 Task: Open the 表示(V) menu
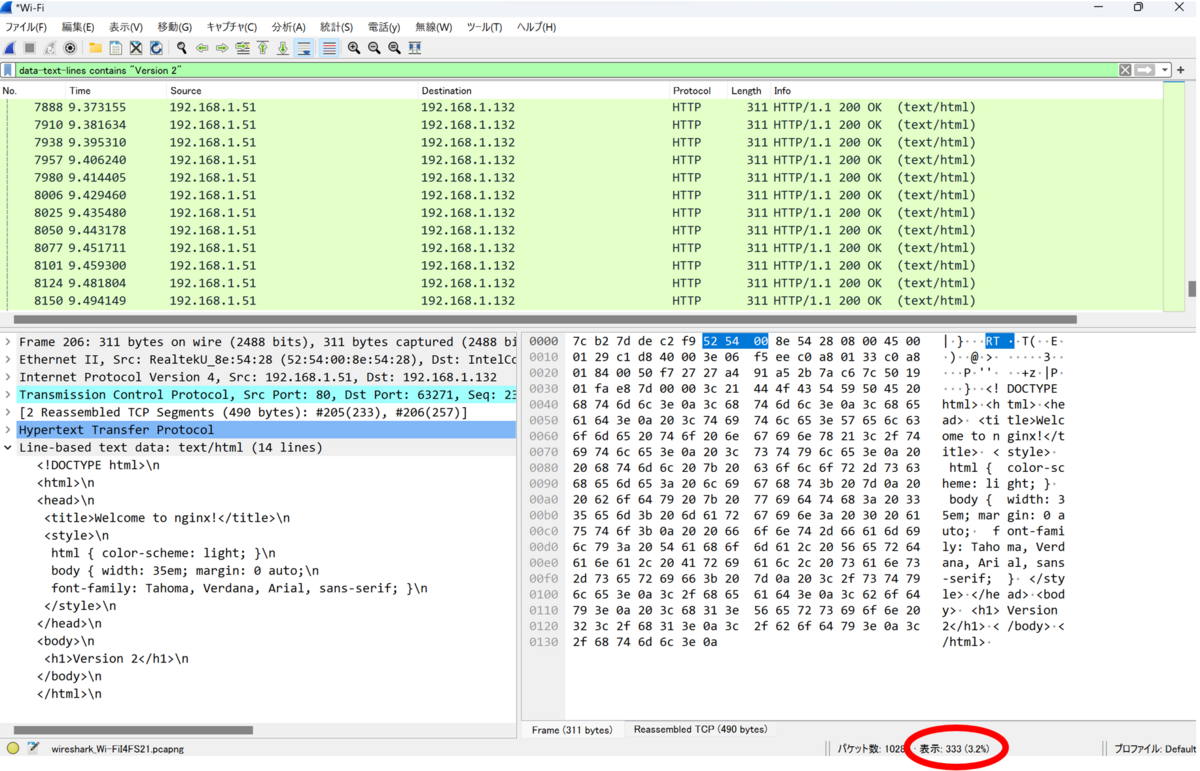coord(126,27)
